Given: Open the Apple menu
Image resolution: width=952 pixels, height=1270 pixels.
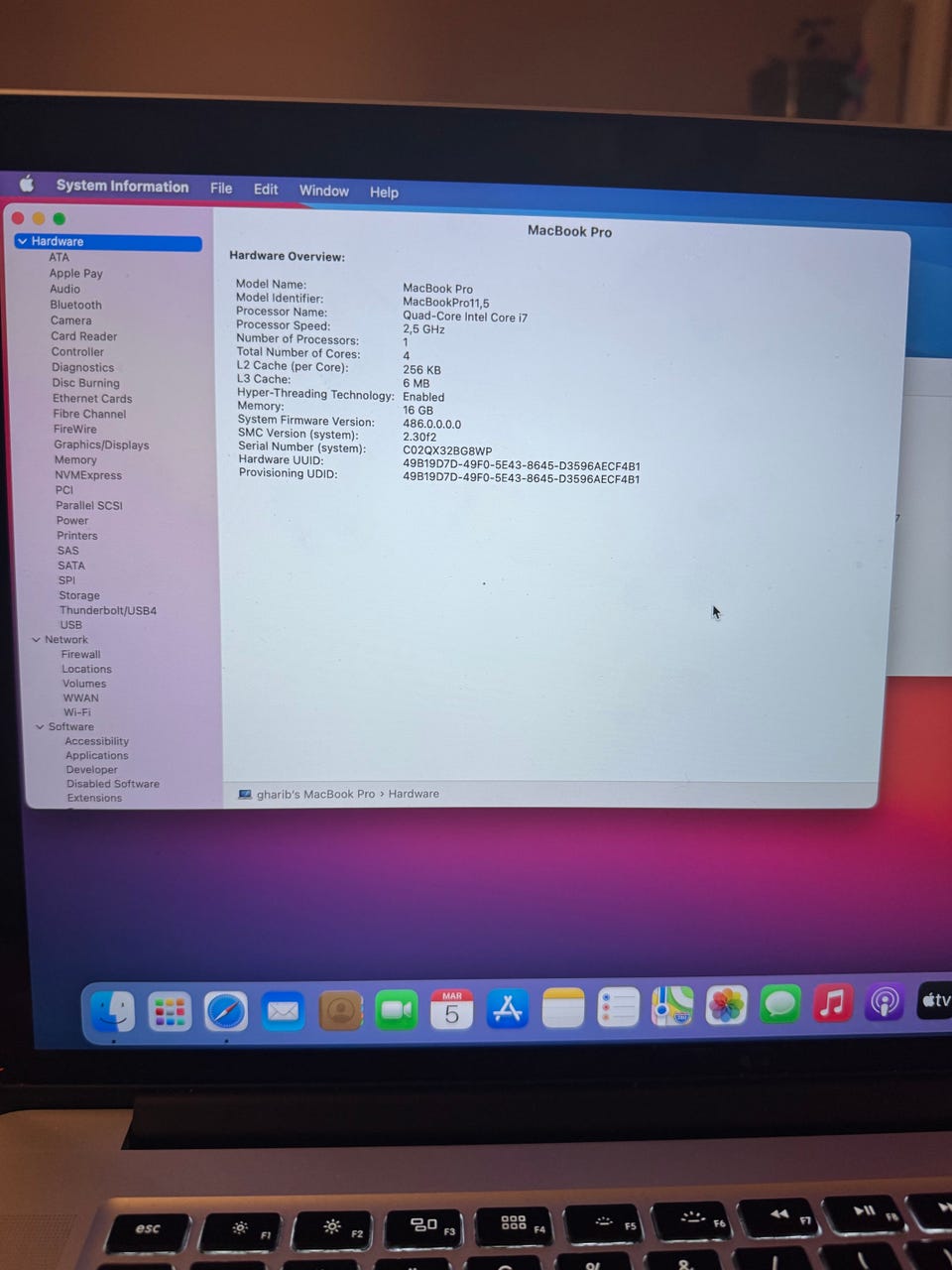Looking at the screenshot, I should click(27, 184).
